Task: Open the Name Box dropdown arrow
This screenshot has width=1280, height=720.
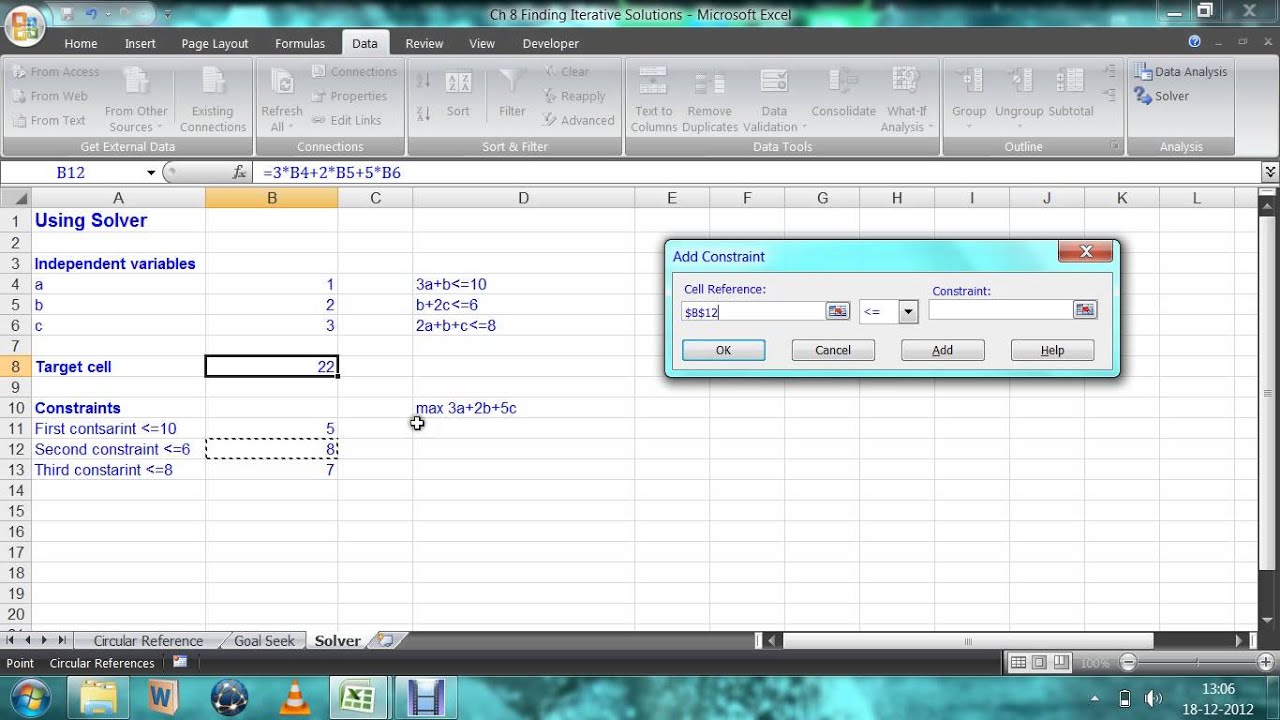Action: [151, 173]
